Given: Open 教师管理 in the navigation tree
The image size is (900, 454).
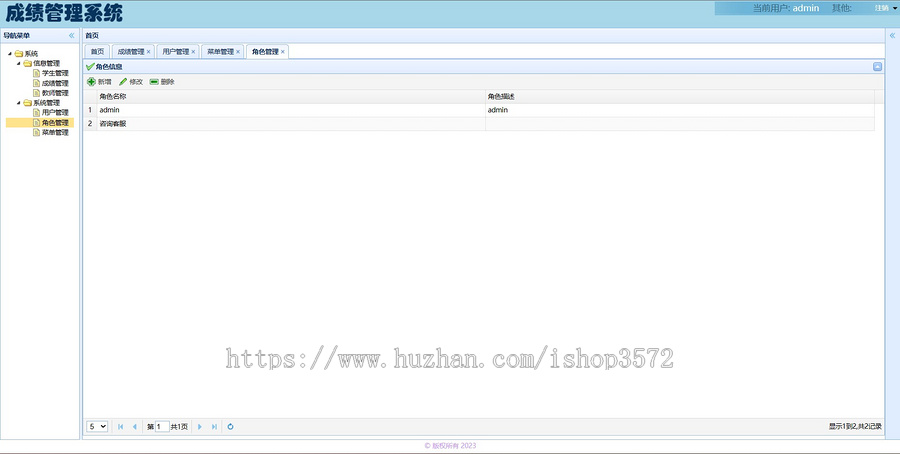Looking at the screenshot, I should pyautogui.click(x=55, y=93).
